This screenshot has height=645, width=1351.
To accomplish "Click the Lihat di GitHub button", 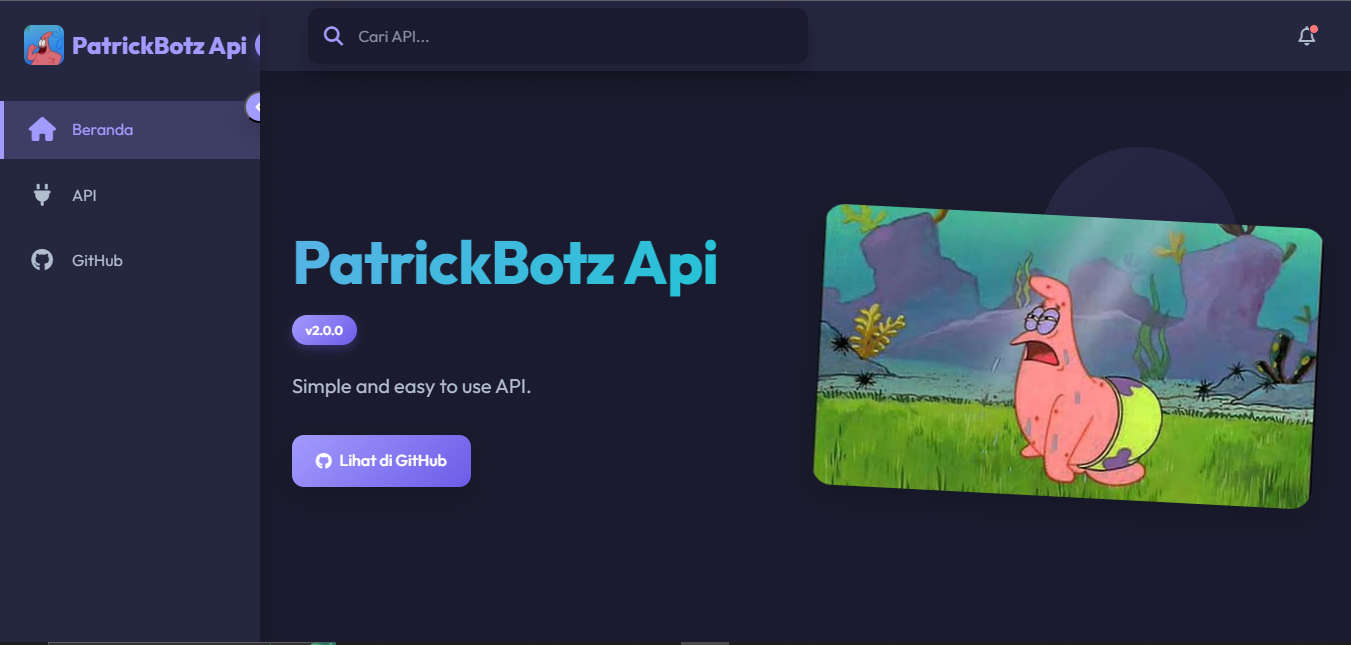I will coord(381,461).
